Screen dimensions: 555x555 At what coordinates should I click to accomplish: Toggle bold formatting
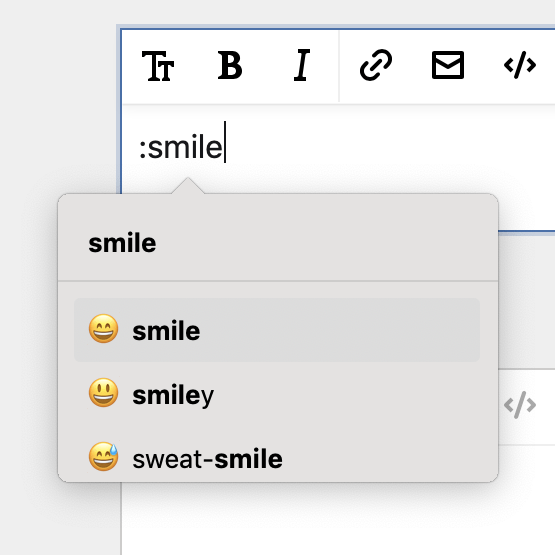pos(230,65)
